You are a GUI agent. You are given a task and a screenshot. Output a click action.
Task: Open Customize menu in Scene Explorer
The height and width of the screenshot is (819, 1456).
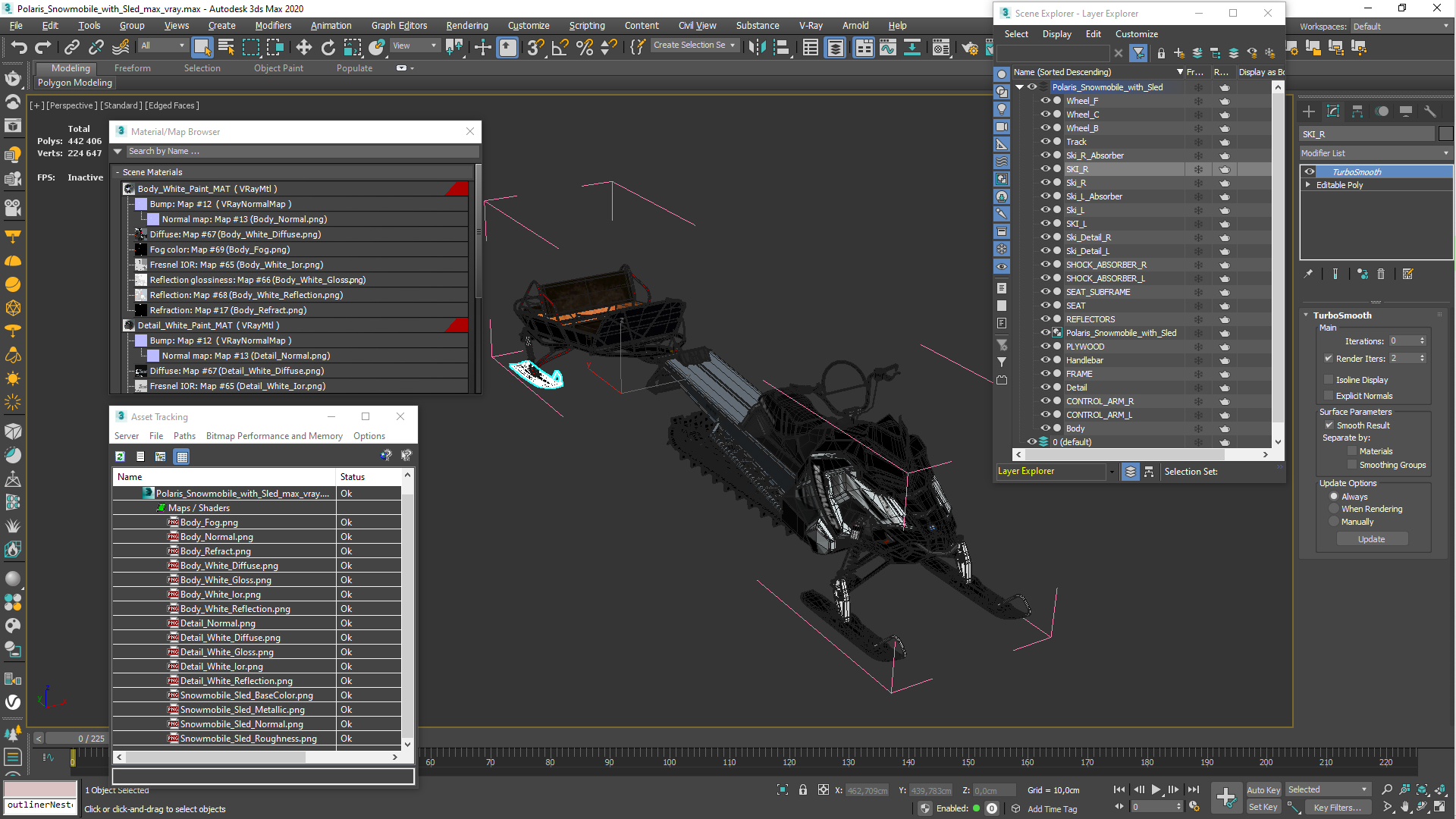pos(1136,34)
